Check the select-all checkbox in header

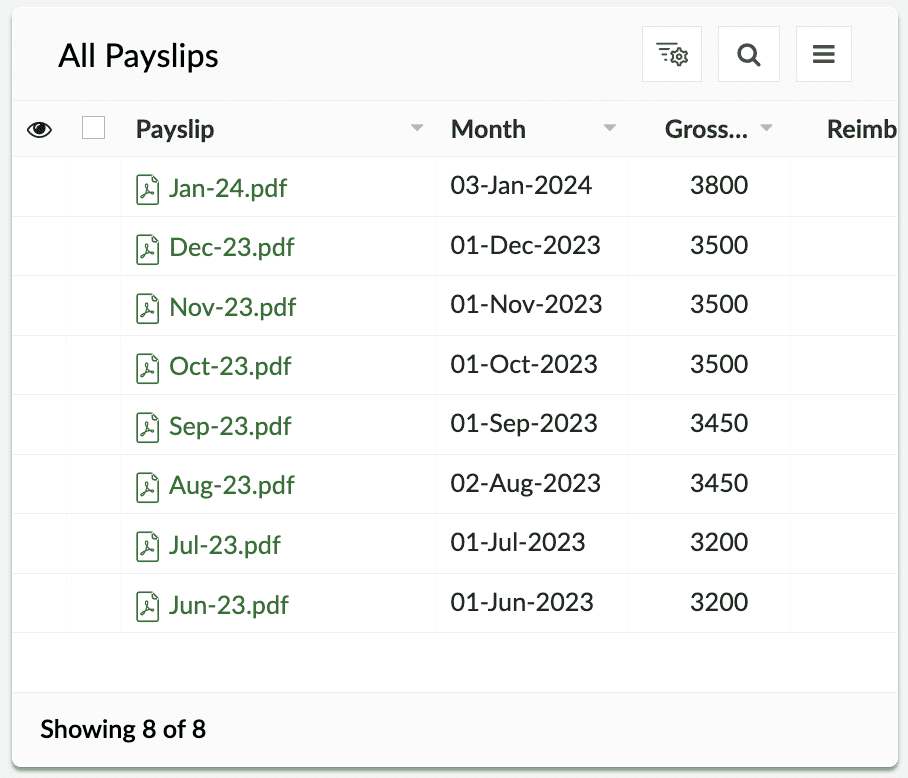point(94,128)
